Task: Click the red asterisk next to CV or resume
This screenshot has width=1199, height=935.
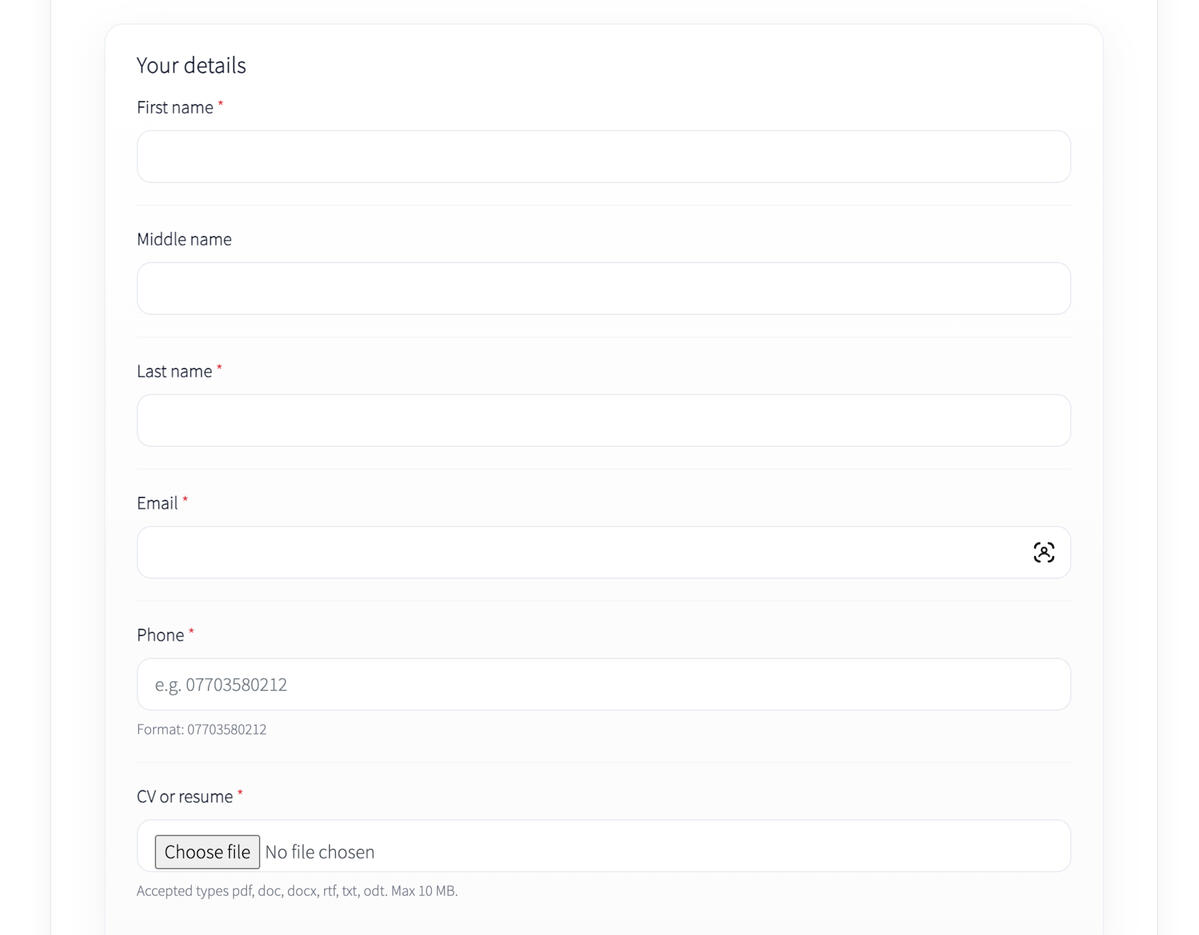Action: pyautogui.click(x=240, y=793)
